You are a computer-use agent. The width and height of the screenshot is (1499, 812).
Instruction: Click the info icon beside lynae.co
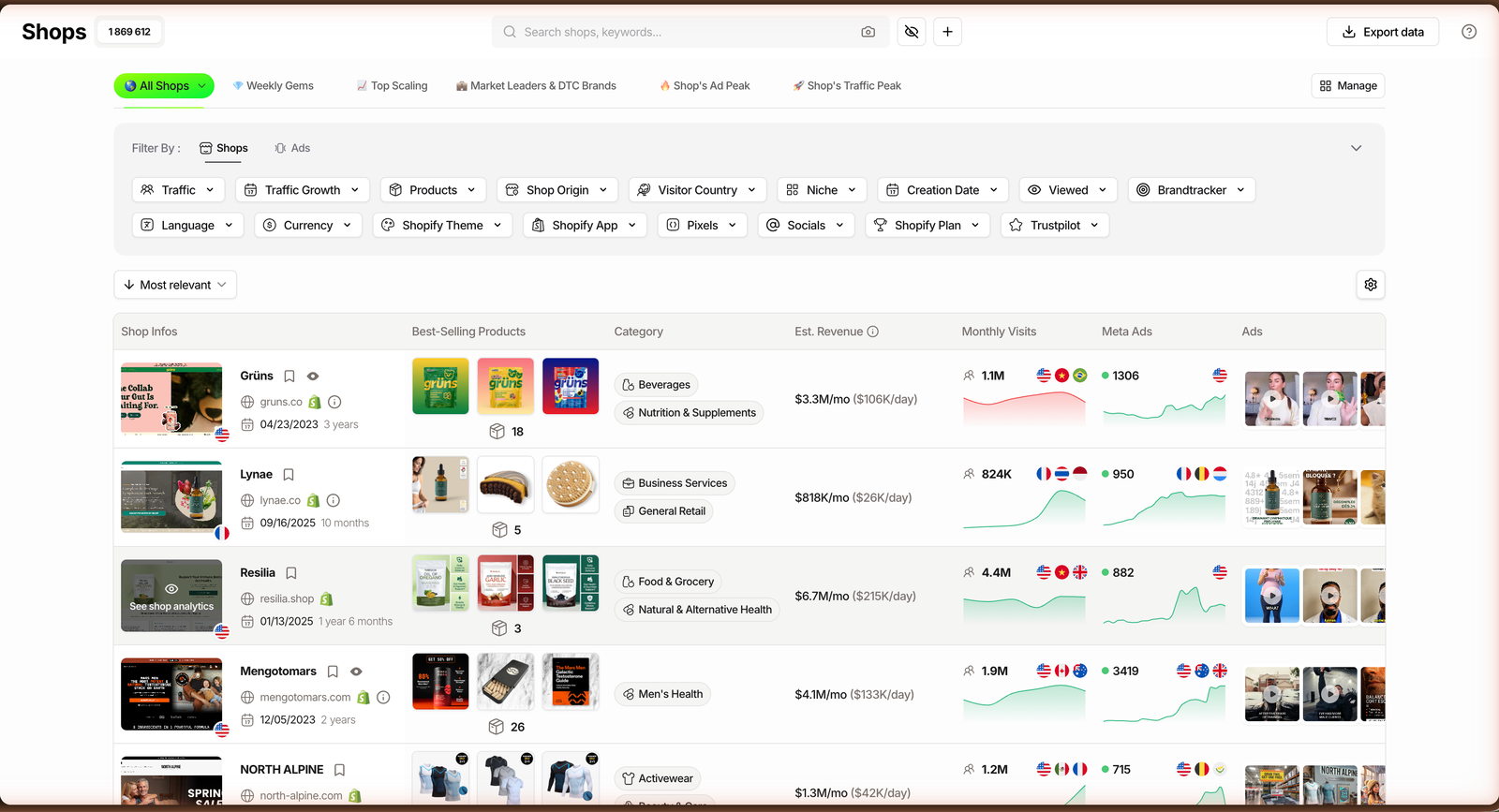[x=334, y=500]
